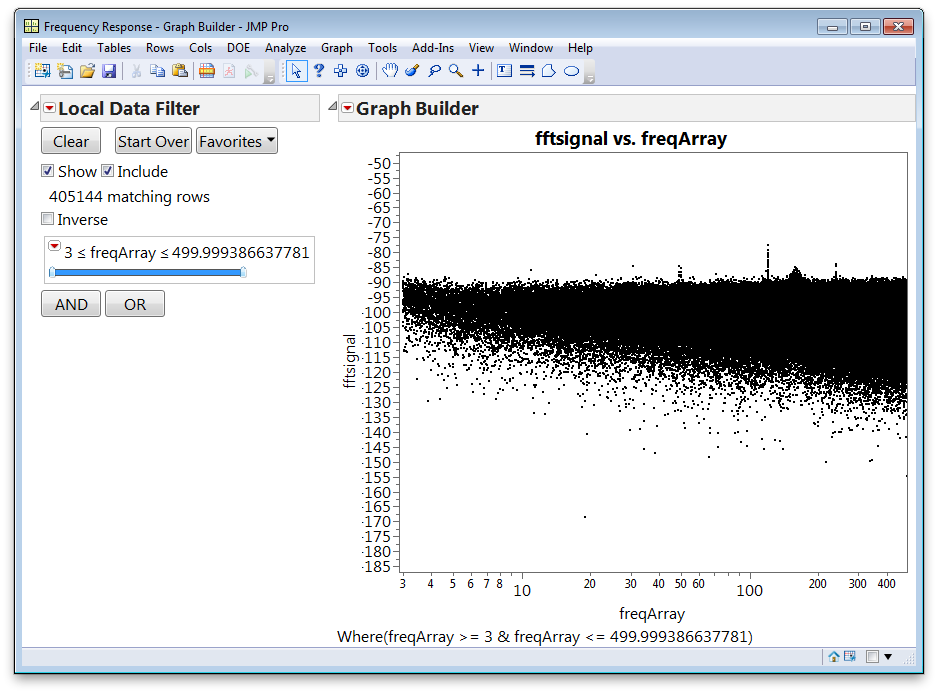Screen dimensions: 938x694
Task: Save the journal with the Save icon
Action: pos(109,71)
